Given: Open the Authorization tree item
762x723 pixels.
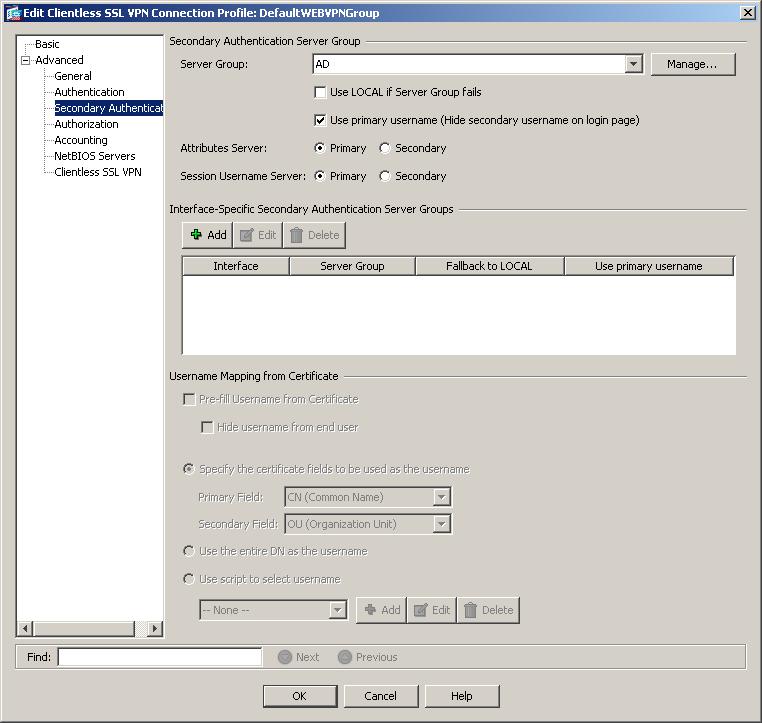Looking at the screenshot, I should coord(87,124).
